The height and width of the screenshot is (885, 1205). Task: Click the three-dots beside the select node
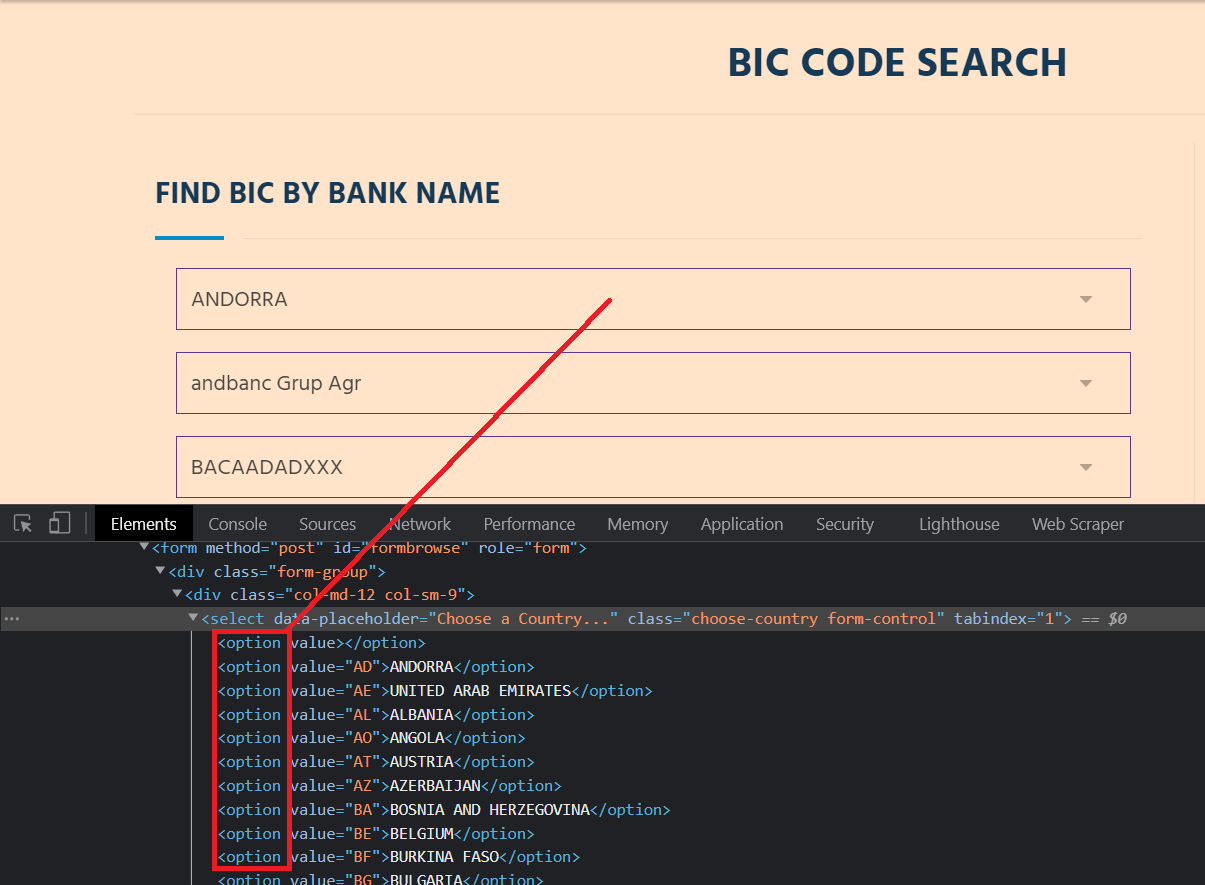[11, 619]
